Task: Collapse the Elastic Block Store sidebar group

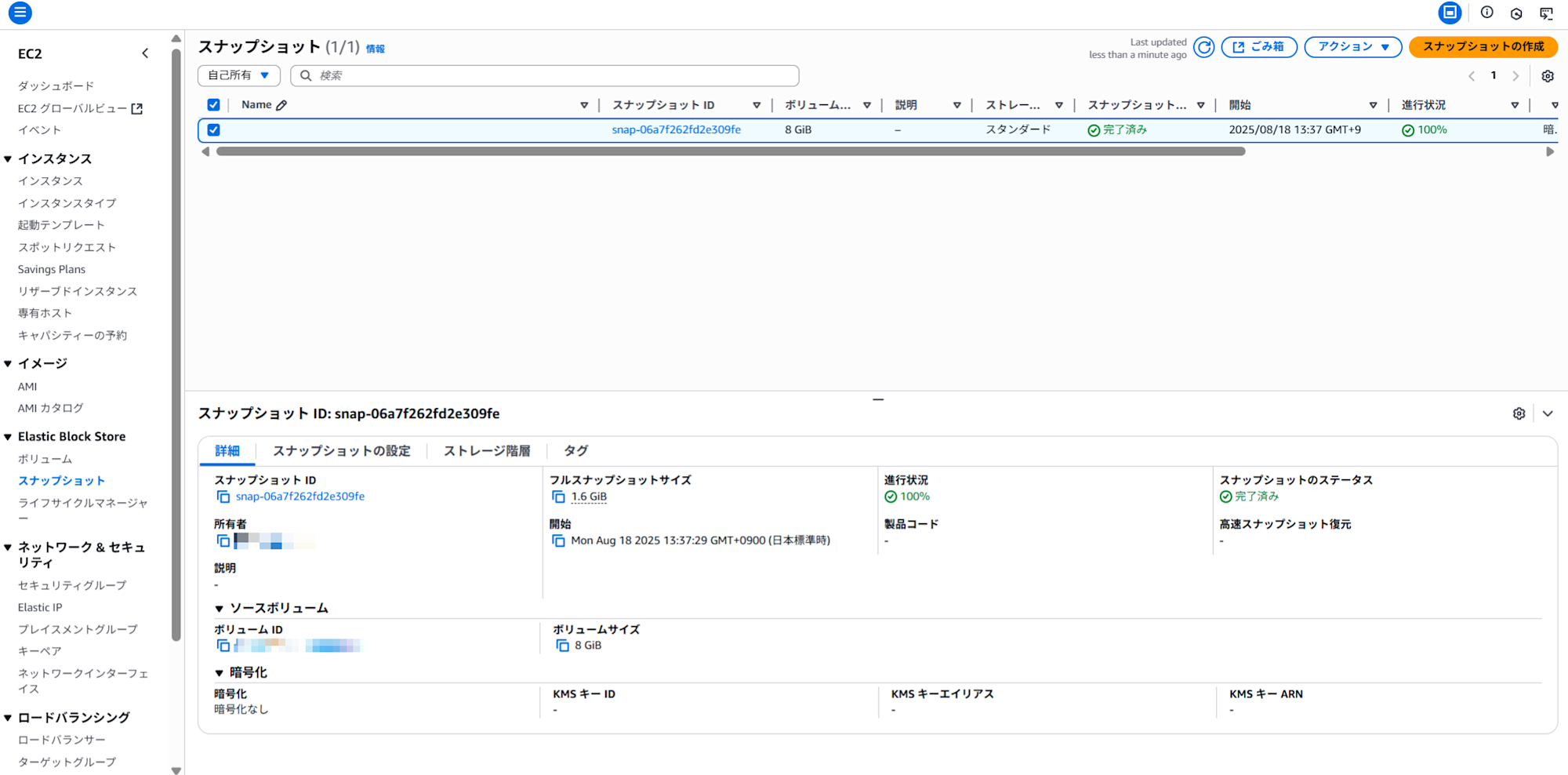Action: [x=8, y=437]
